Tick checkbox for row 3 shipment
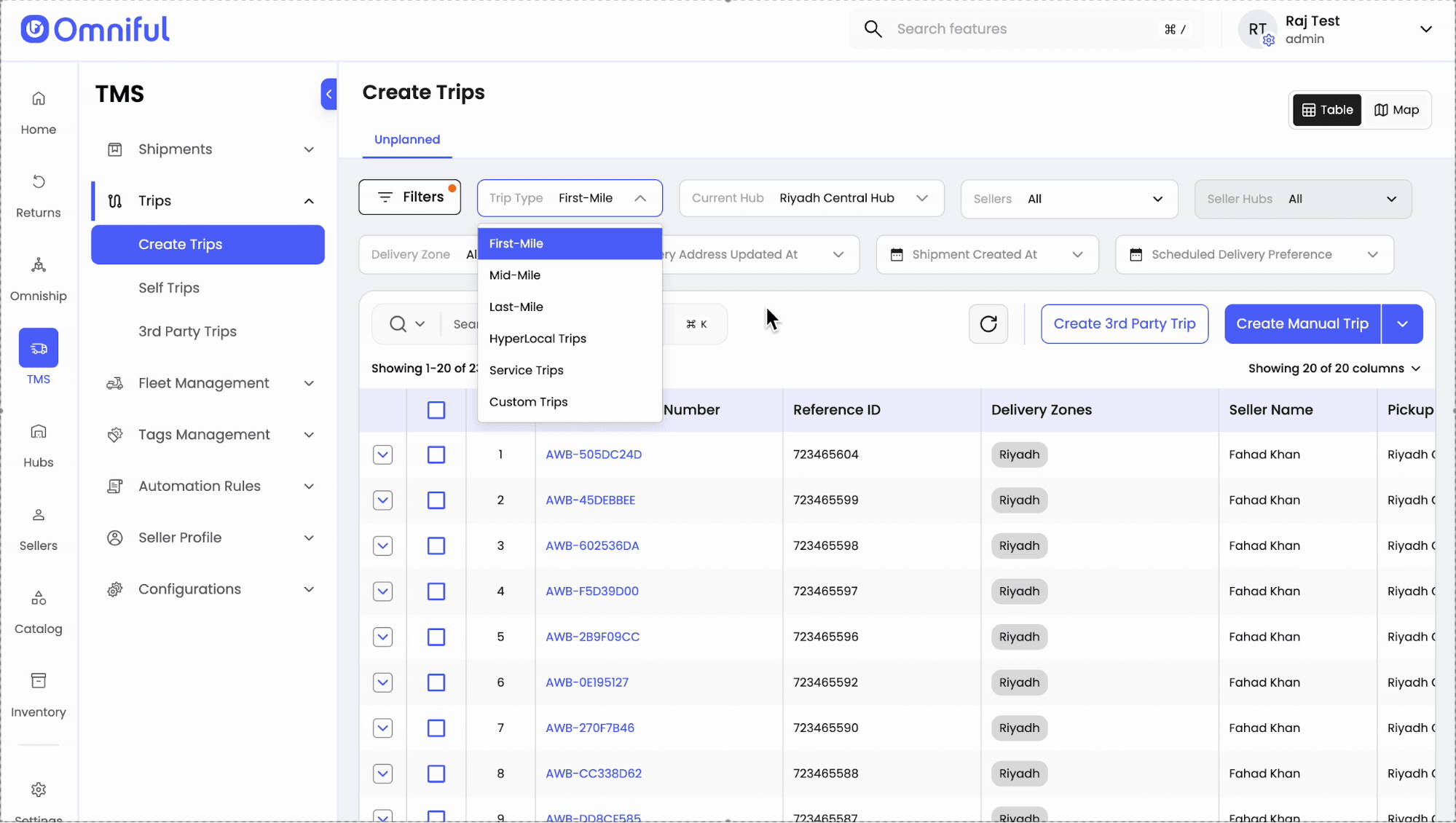 pyautogui.click(x=436, y=546)
